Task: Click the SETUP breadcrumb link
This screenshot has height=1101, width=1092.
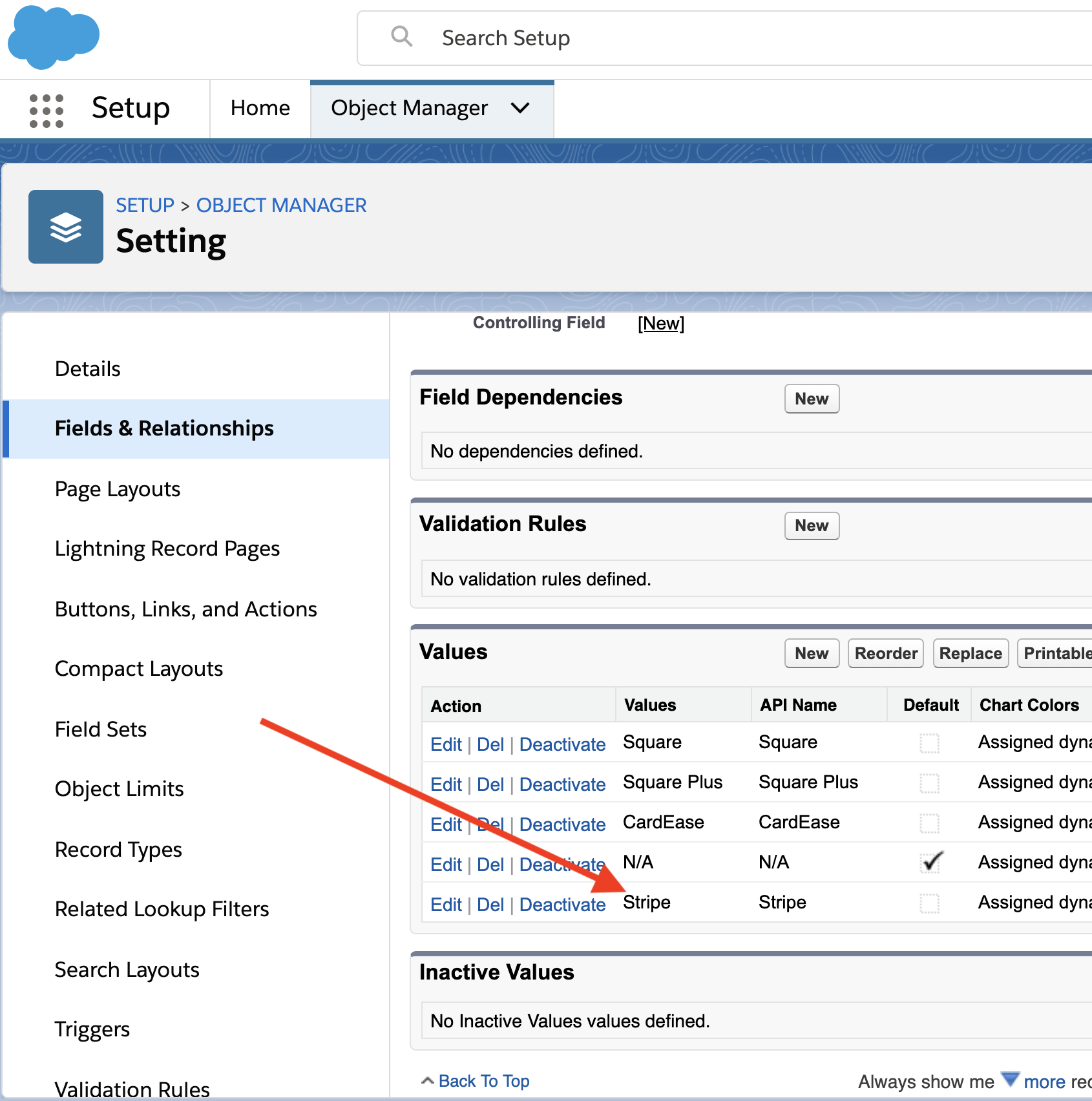Action: coord(145,205)
